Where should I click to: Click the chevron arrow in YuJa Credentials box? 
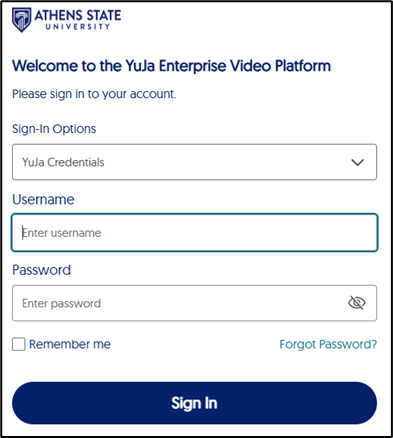coord(357,162)
